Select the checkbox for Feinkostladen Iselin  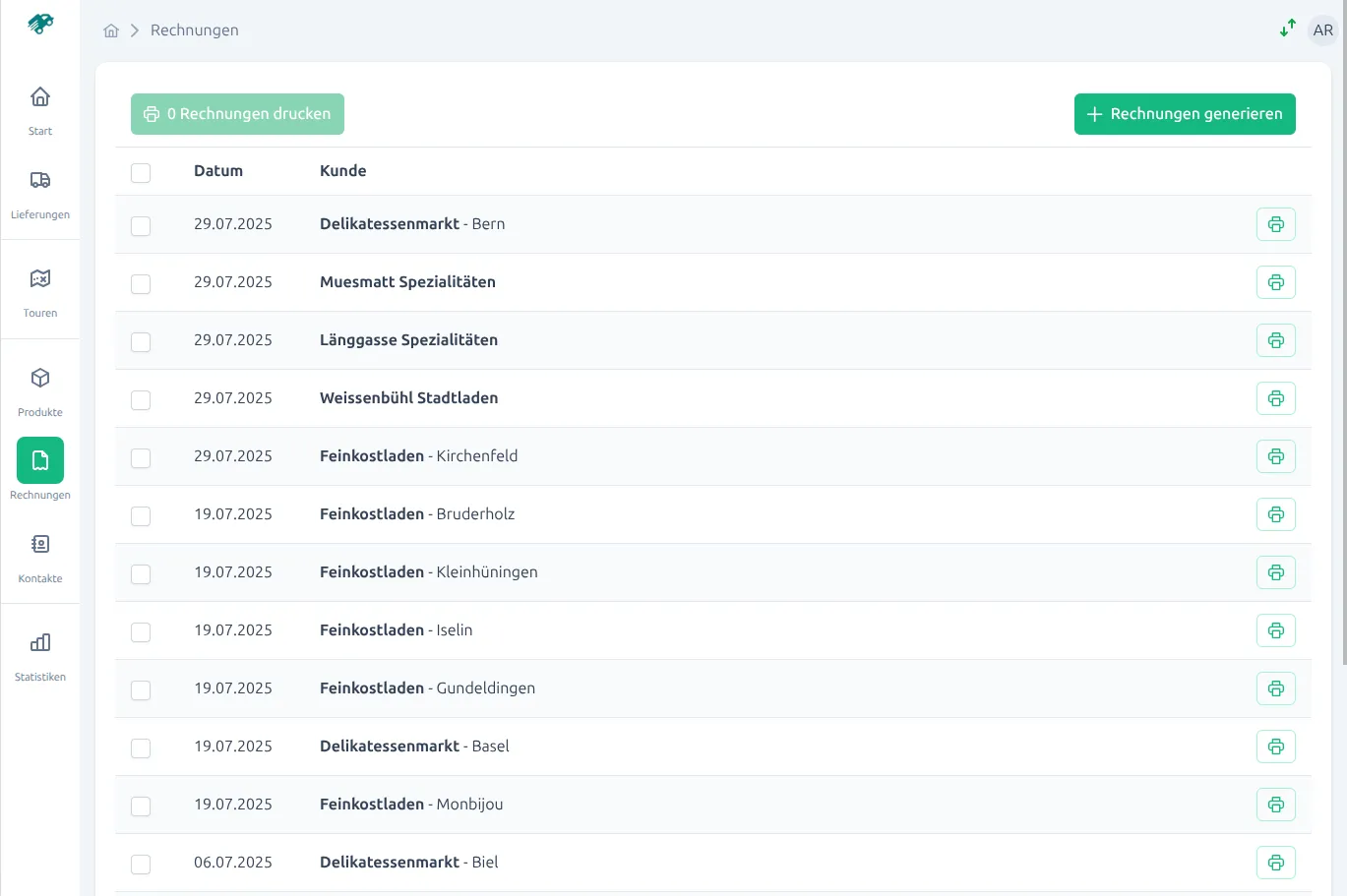[x=141, y=631]
